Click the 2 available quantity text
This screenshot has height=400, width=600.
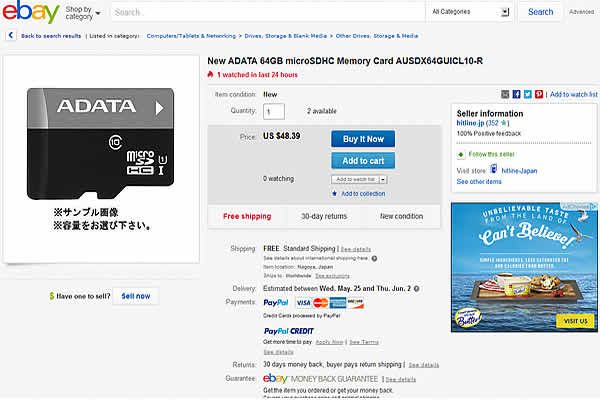321,111
